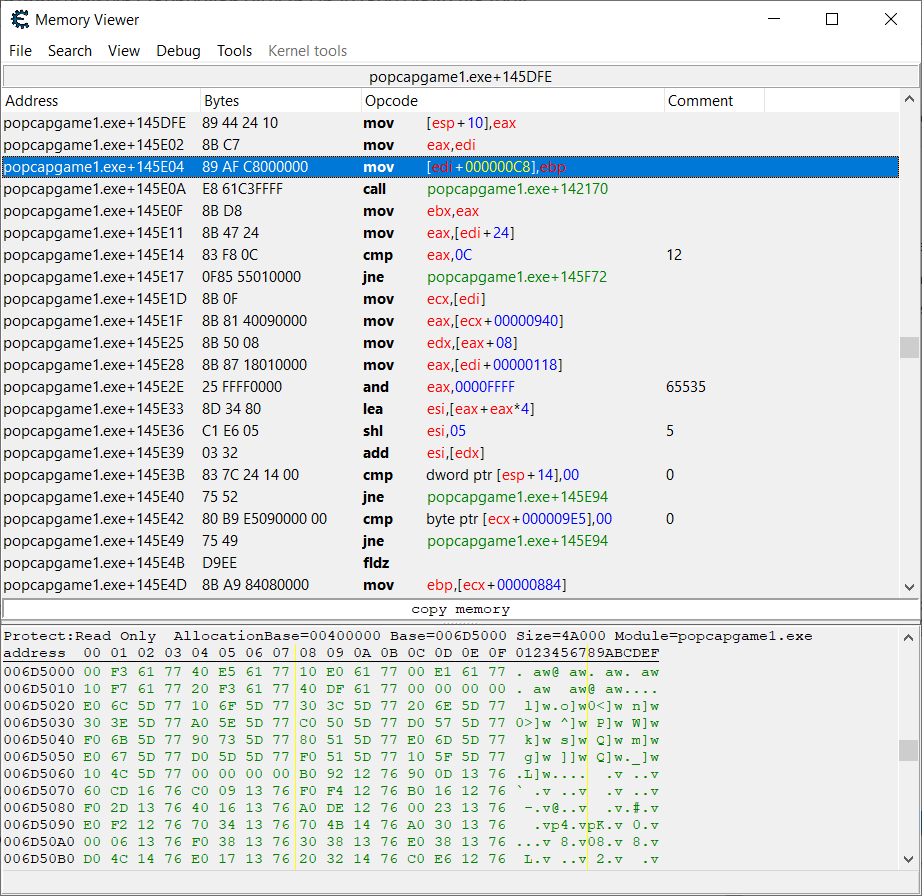Click hex row address 006D5090

[x=39, y=825]
